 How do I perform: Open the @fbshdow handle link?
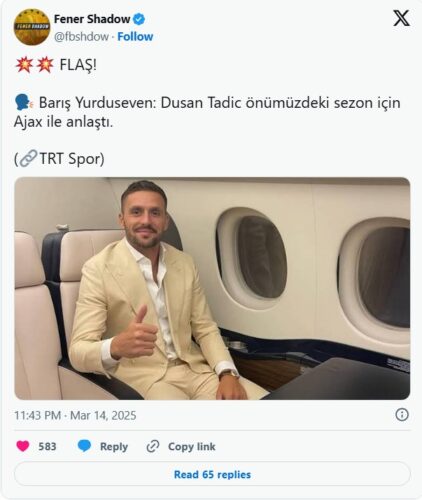pos(81,36)
